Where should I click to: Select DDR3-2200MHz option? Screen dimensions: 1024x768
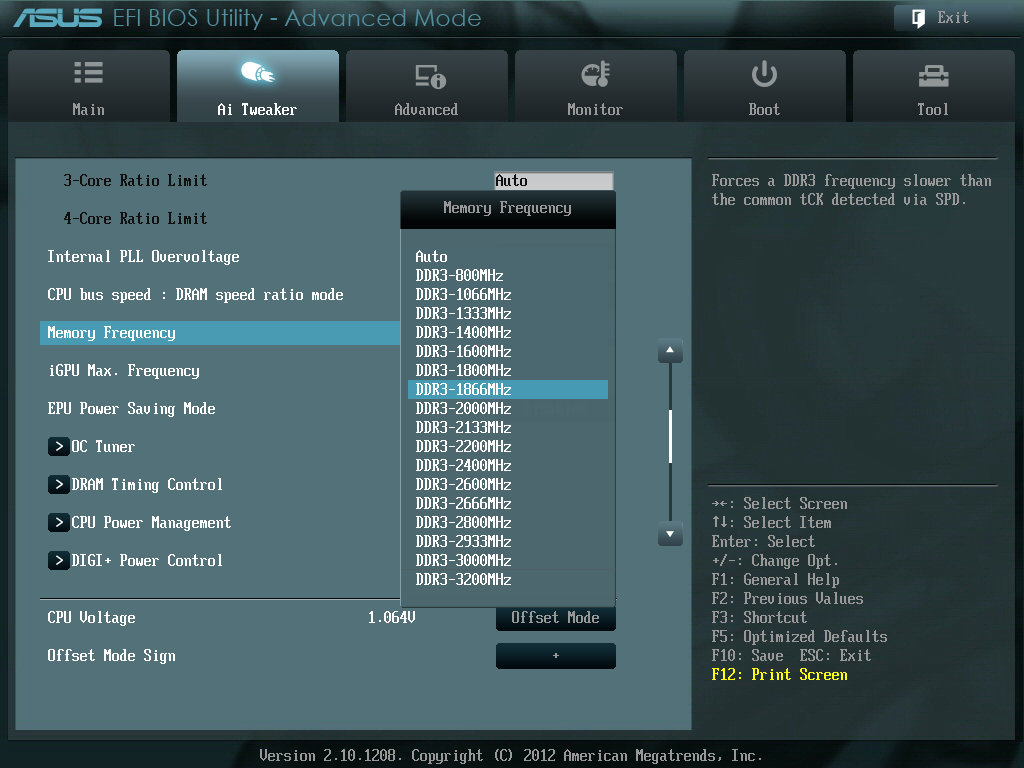tap(508, 446)
